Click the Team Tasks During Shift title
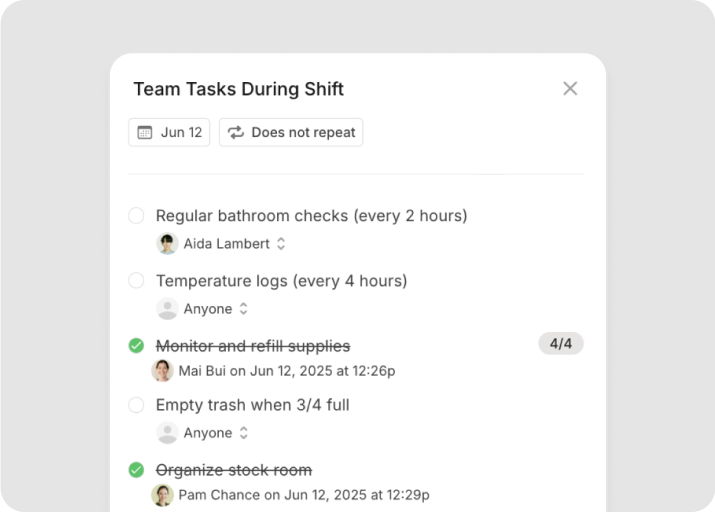The image size is (715, 512). point(238,89)
